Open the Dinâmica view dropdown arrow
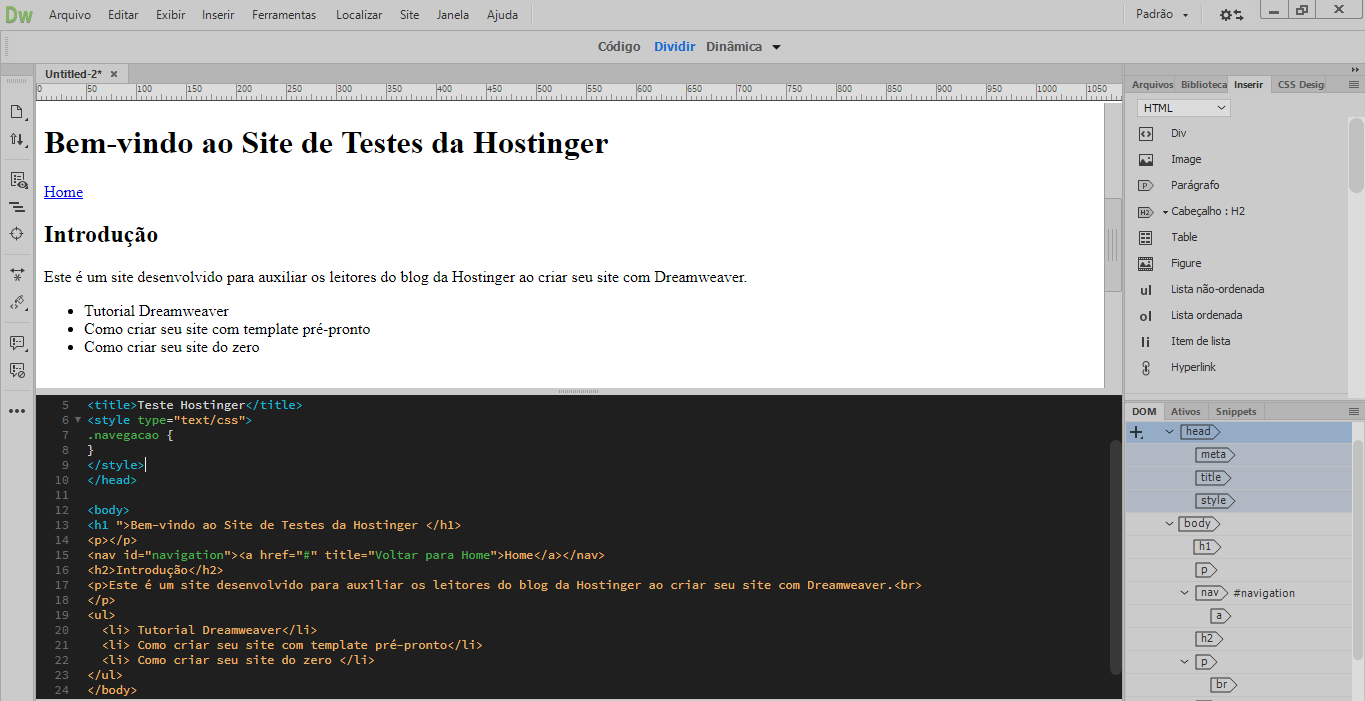This screenshot has height=701, width=1365. click(x=775, y=46)
